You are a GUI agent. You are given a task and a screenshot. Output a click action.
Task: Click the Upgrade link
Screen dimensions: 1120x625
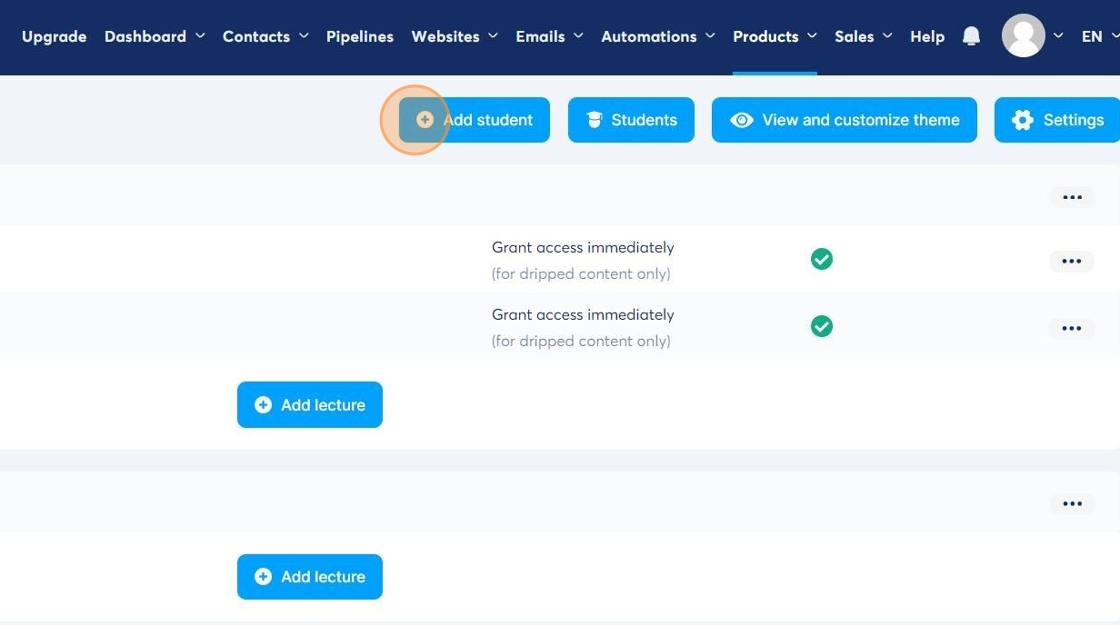(54, 36)
